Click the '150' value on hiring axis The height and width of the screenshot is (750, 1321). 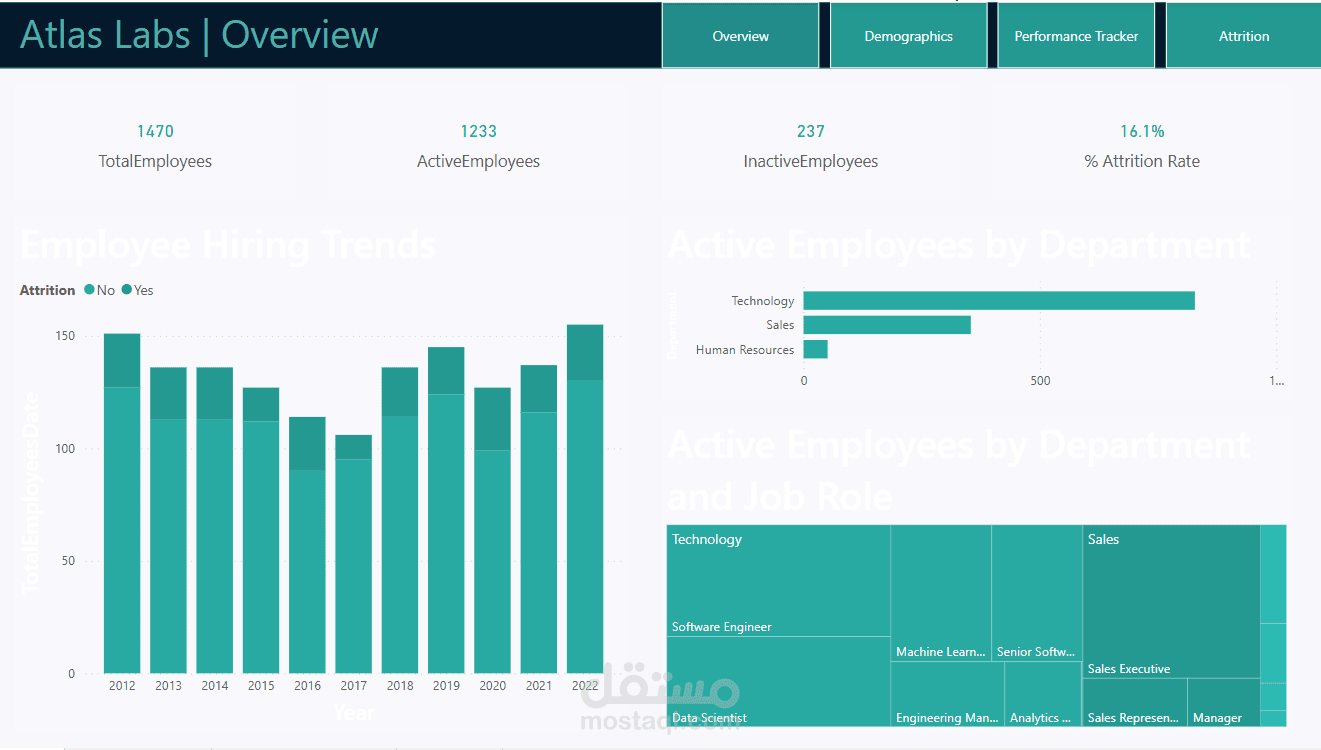click(x=64, y=336)
